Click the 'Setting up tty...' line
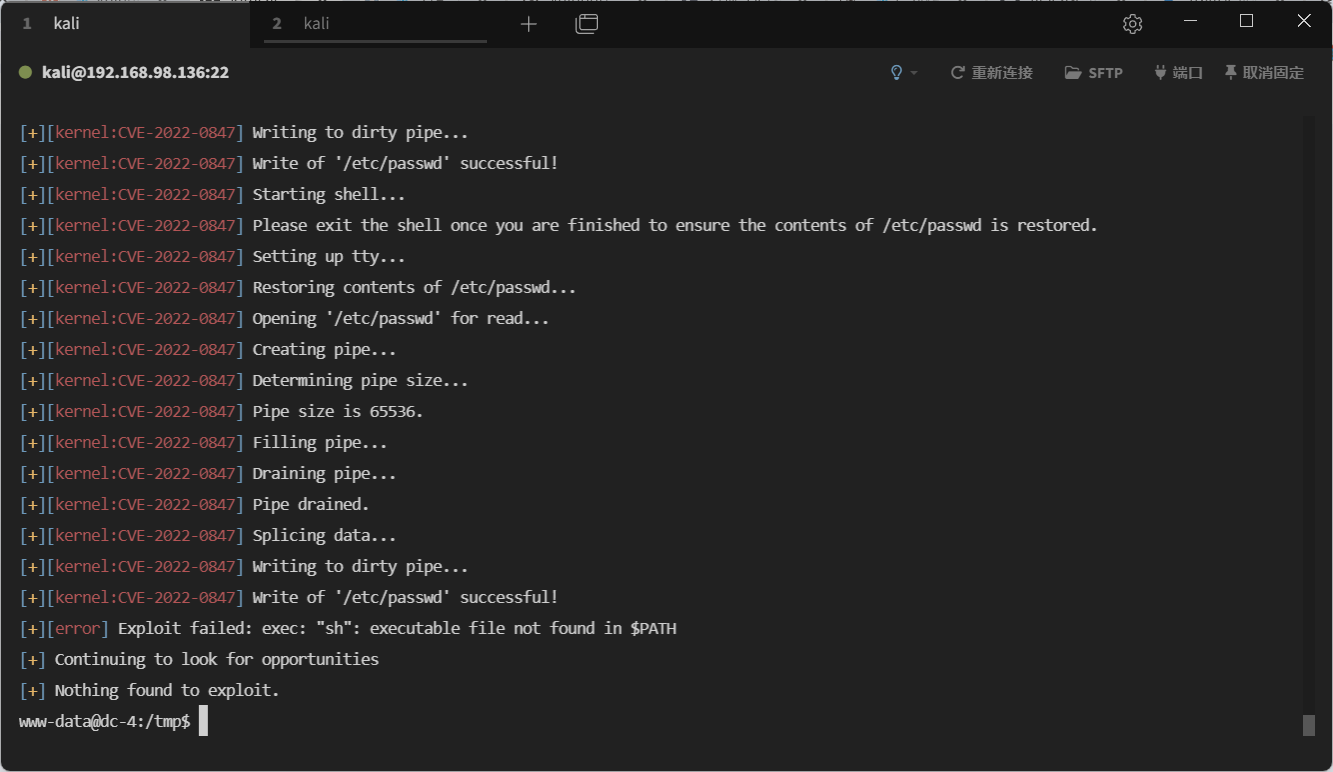The width and height of the screenshot is (1333, 772). pyautogui.click(x=212, y=256)
